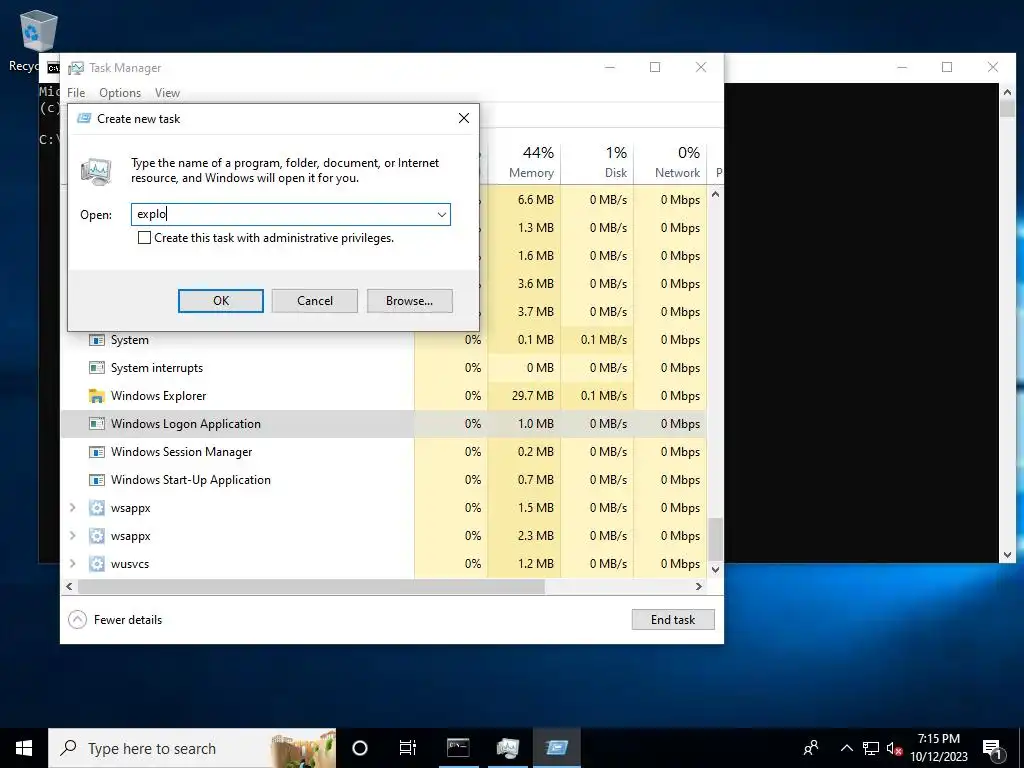
Task: Click Cancel in Create new task dialog
Action: click(x=315, y=300)
